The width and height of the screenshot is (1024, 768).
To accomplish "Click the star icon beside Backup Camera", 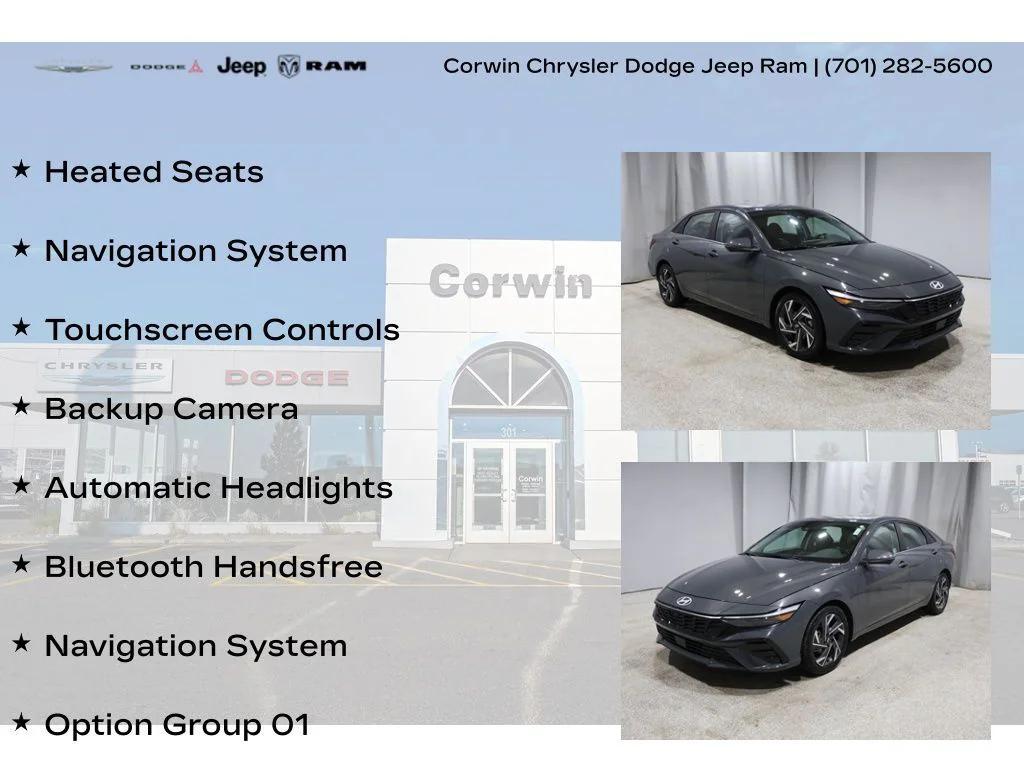I will [x=21, y=407].
